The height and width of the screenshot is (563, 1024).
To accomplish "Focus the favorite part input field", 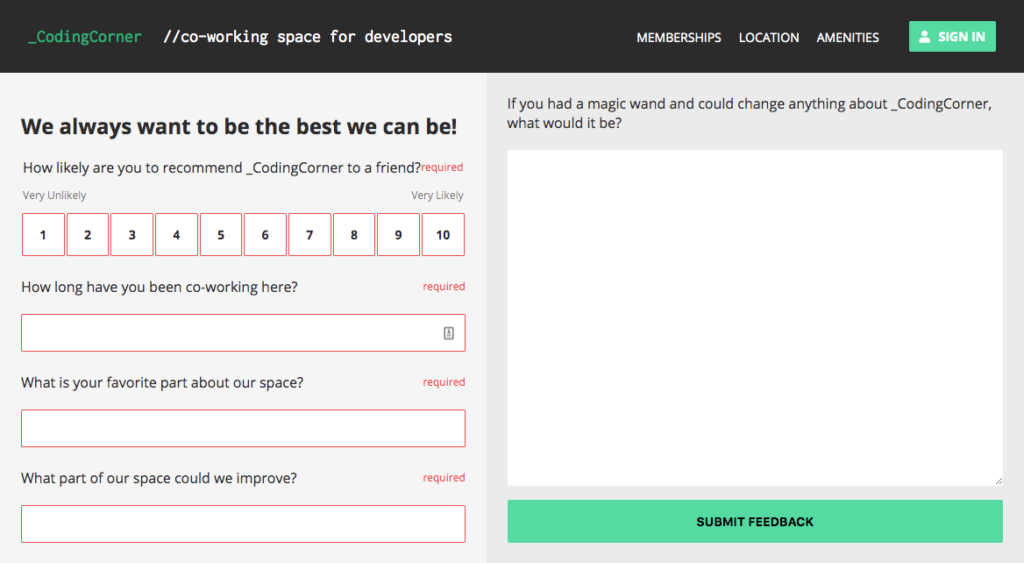I will 243,428.
